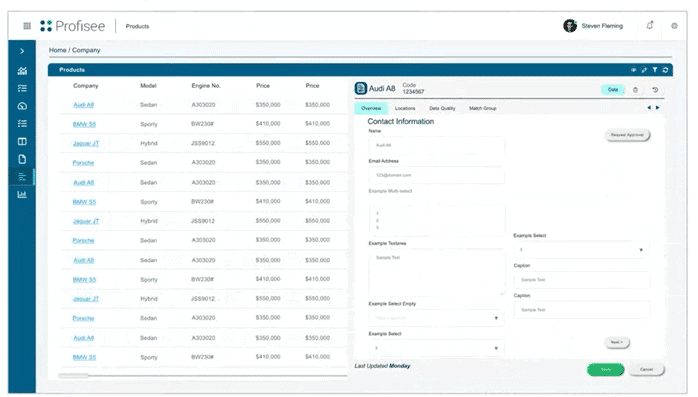
Task: Switch to the Overview tab
Action: tap(371, 108)
